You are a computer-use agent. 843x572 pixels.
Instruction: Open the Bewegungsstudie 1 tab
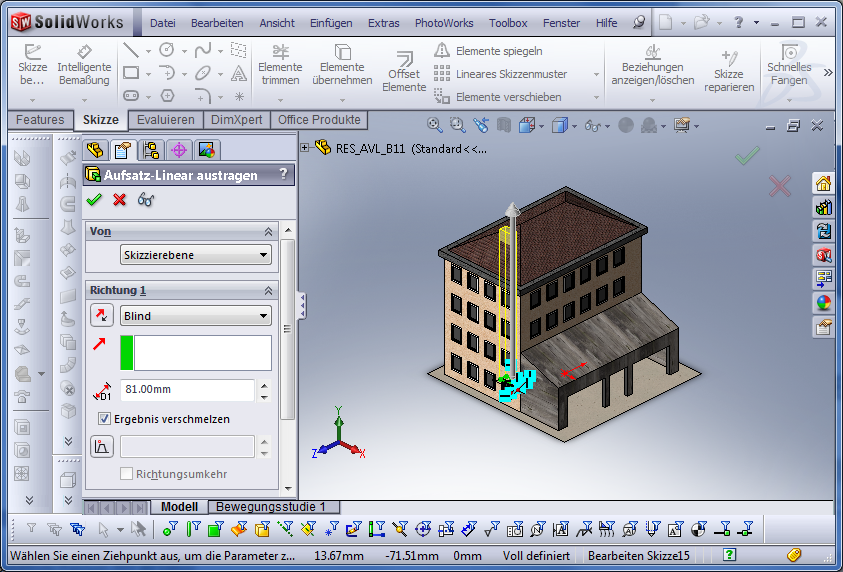click(x=272, y=507)
